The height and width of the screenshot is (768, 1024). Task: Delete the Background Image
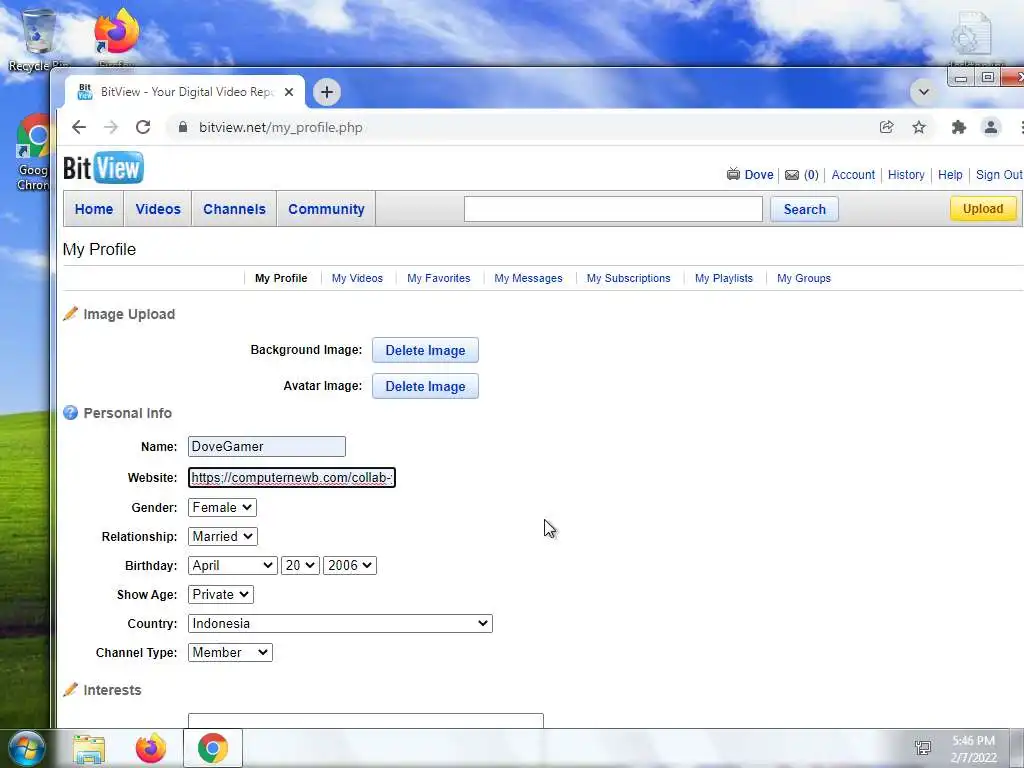(x=425, y=350)
